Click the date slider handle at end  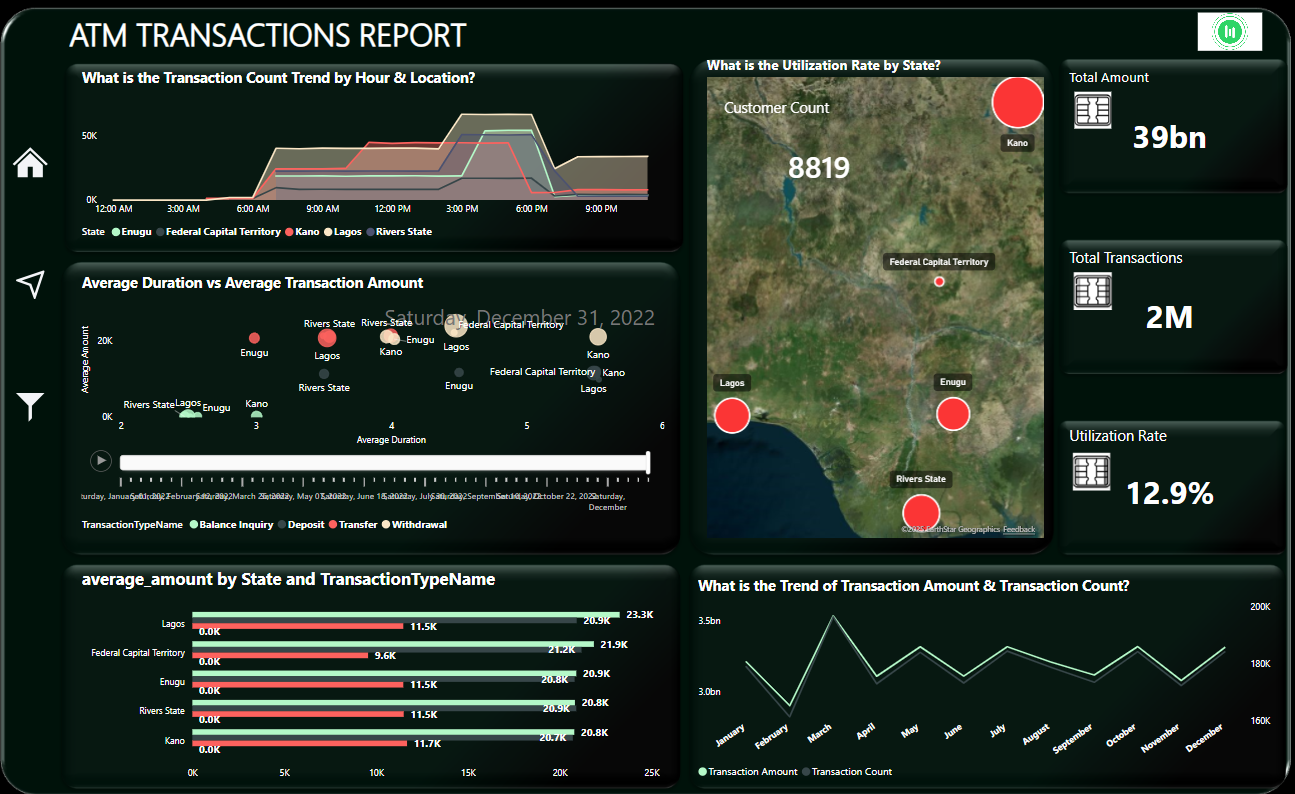649,462
